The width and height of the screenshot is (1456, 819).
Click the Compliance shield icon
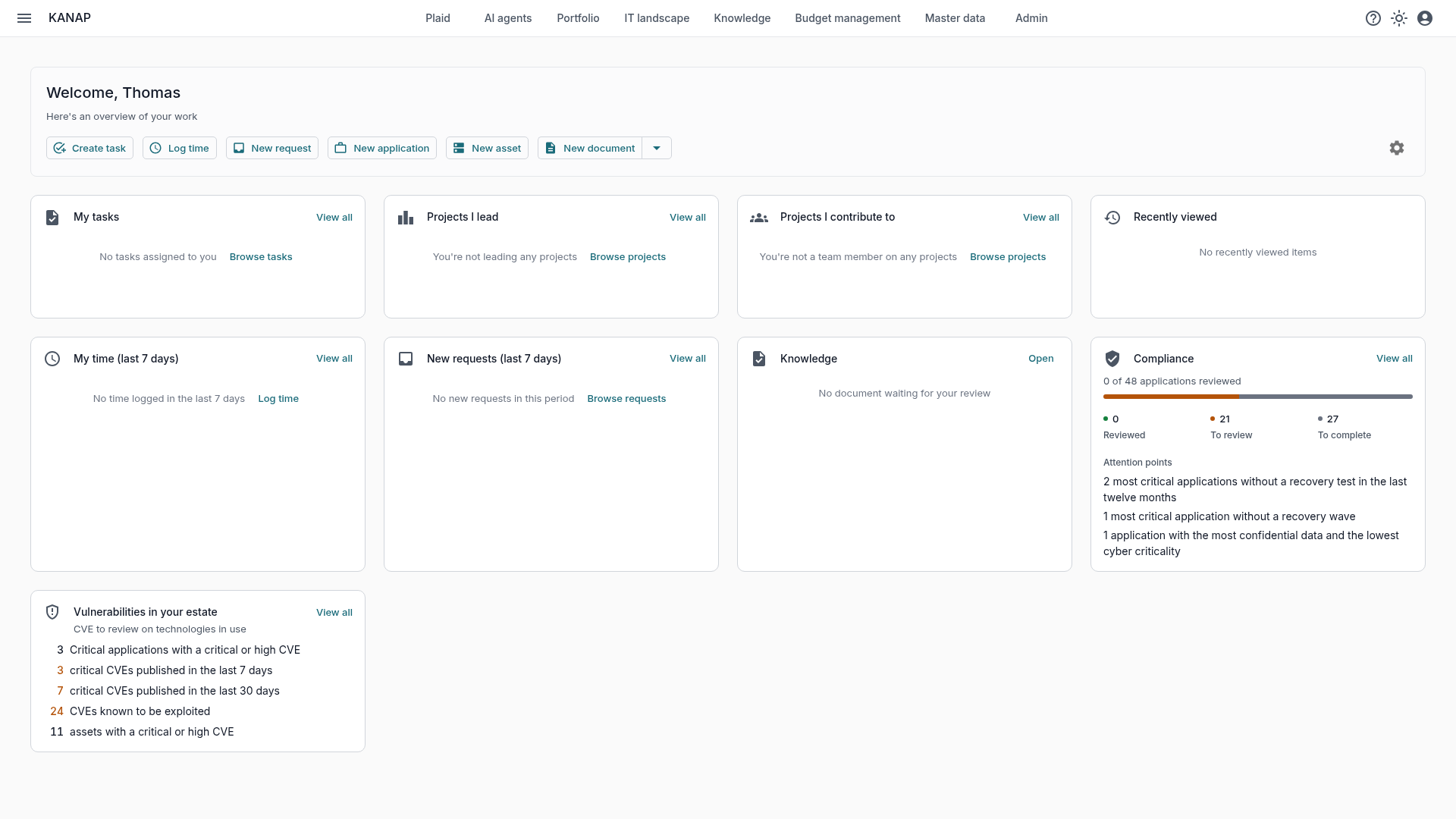[1112, 359]
